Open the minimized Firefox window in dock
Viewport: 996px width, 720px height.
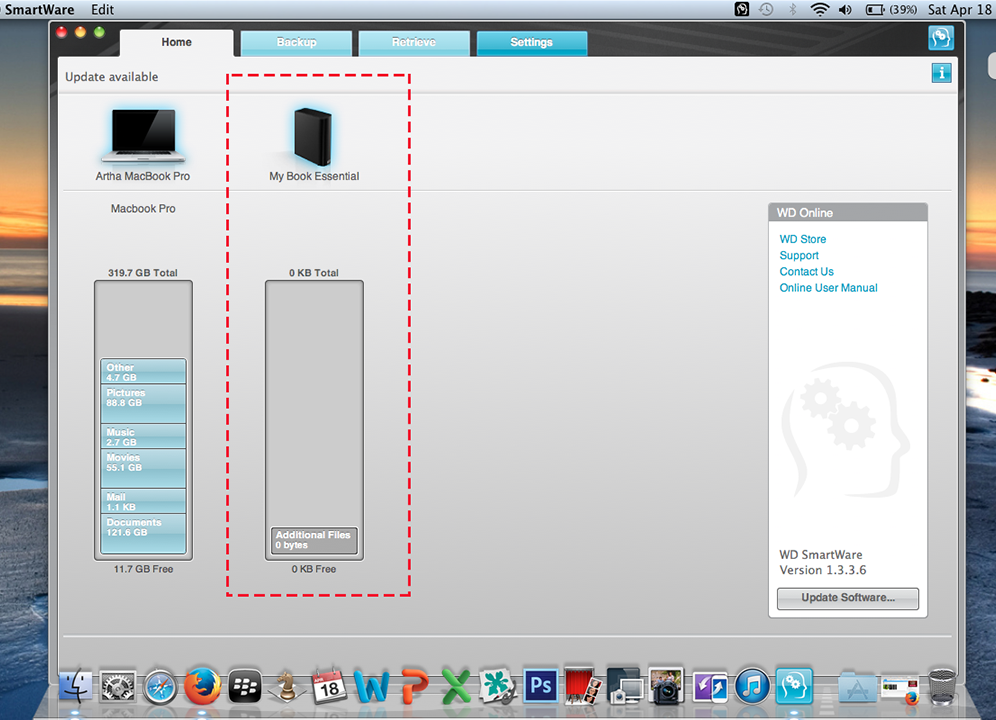(900, 689)
